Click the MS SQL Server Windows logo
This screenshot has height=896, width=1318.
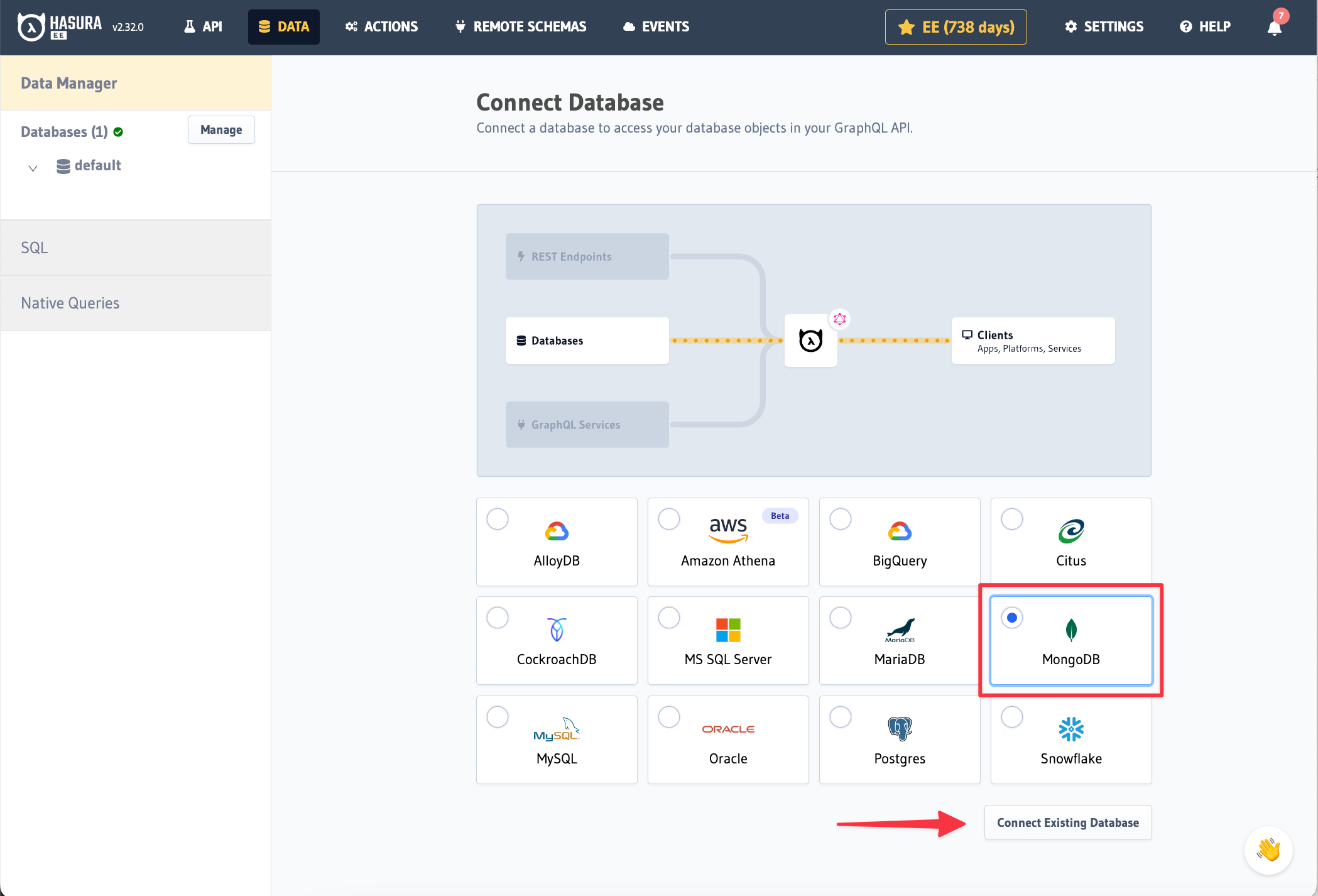pos(728,630)
